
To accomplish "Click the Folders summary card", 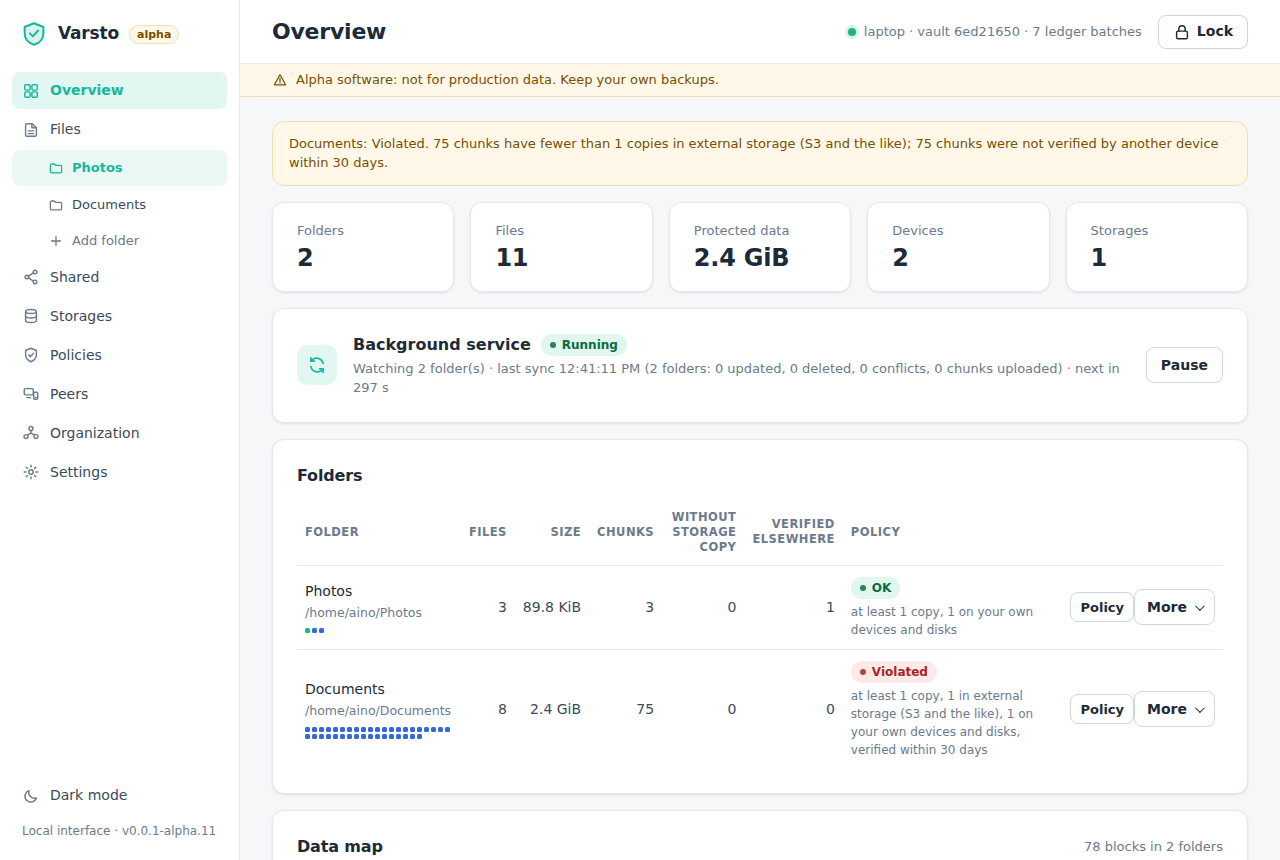I will tap(363, 247).
